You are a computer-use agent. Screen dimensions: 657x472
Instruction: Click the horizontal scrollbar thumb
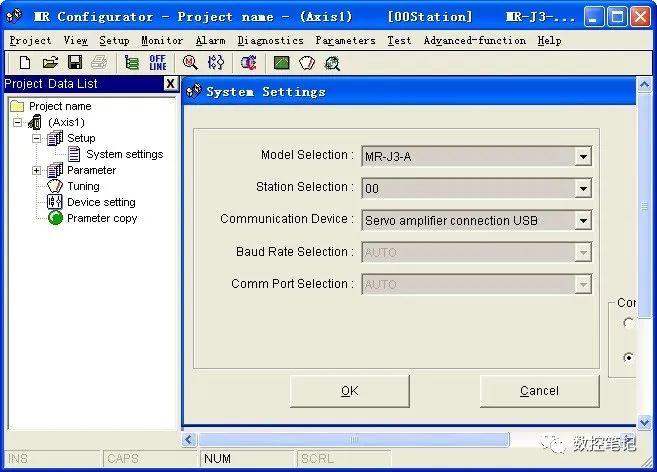tap(354, 440)
